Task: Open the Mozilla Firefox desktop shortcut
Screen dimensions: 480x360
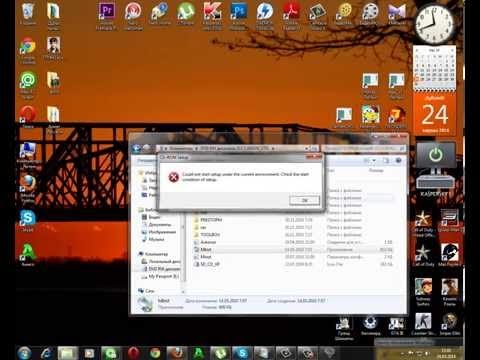Action: tap(28, 188)
